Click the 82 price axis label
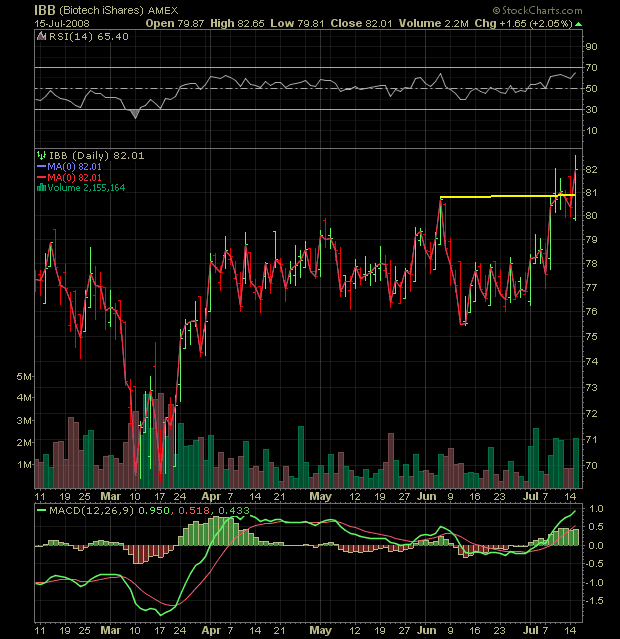Screen dimensions: 620x639 pos(591,170)
